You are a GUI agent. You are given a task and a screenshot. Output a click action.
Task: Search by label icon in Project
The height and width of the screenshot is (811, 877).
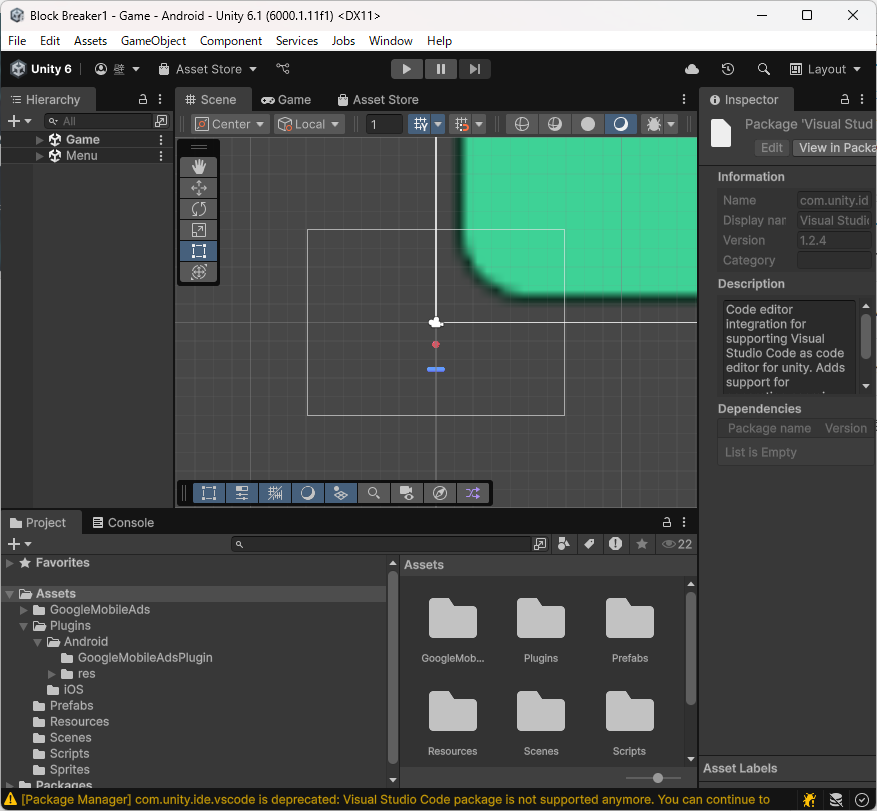(x=590, y=544)
